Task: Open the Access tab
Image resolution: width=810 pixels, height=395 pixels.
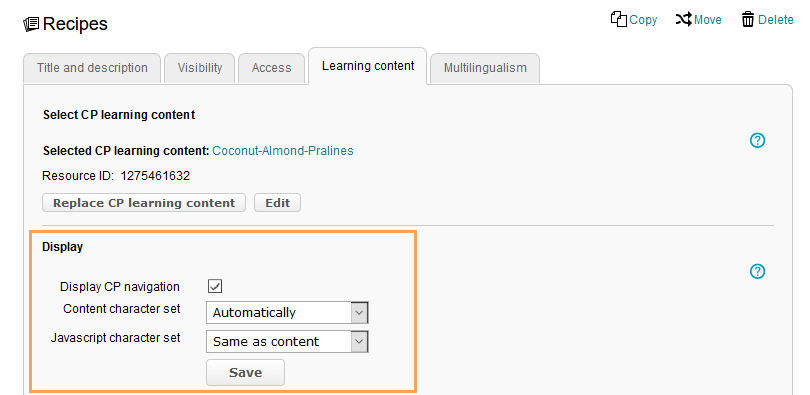Action: [x=271, y=68]
